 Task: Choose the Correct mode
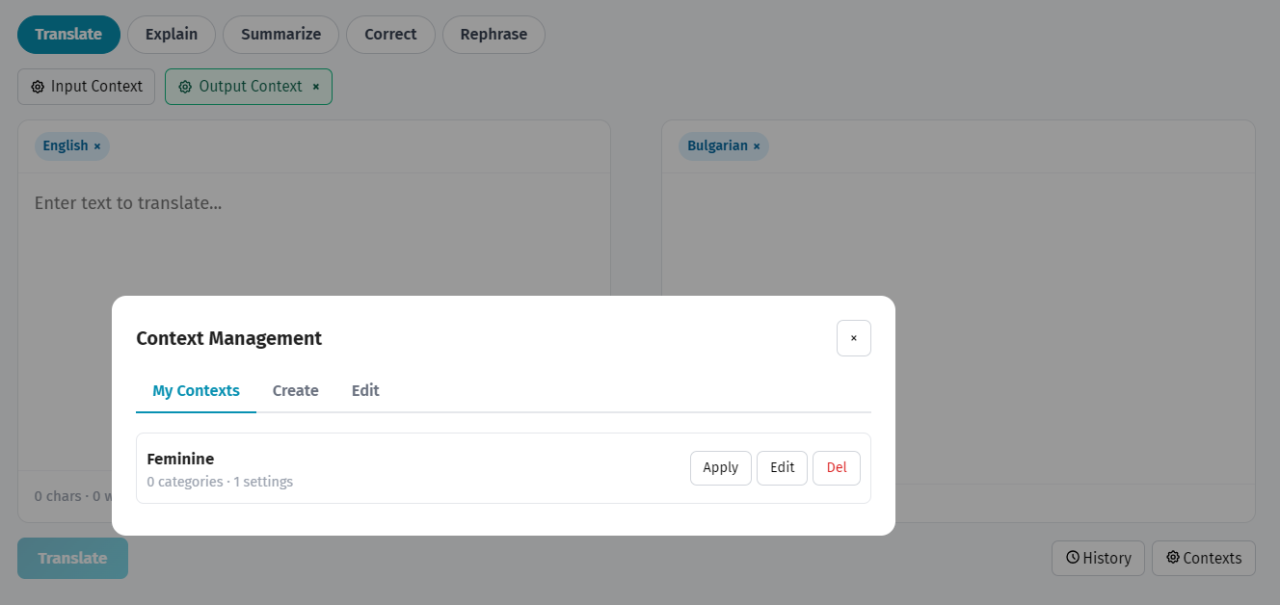tap(390, 34)
